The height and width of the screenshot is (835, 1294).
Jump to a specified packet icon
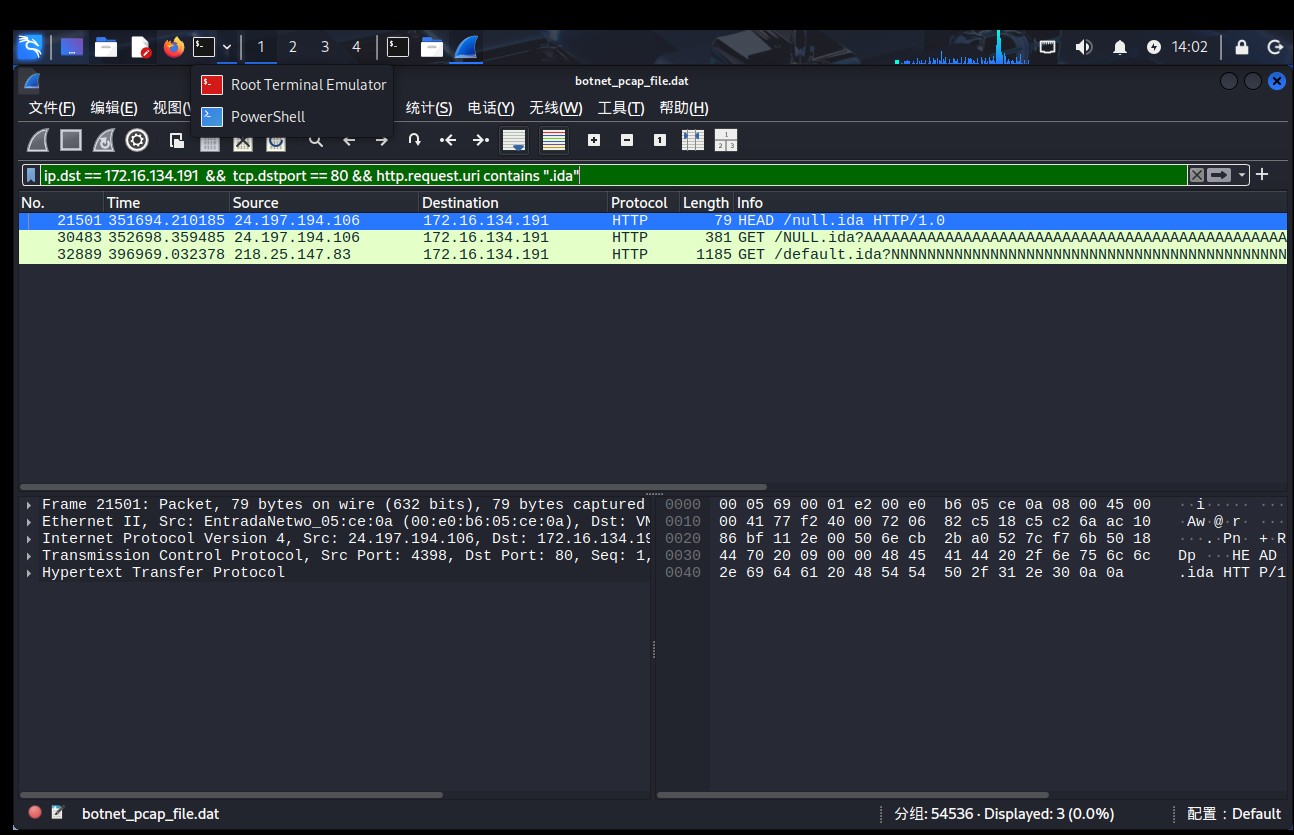tap(414, 140)
